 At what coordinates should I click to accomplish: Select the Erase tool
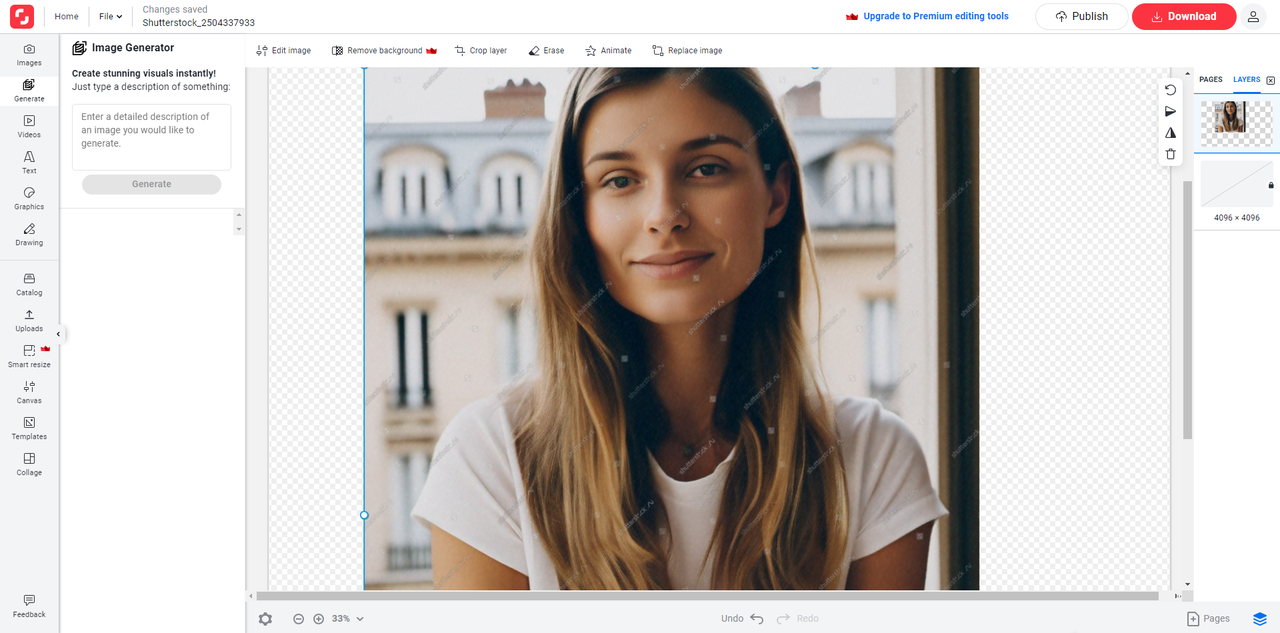click(546, 51)
